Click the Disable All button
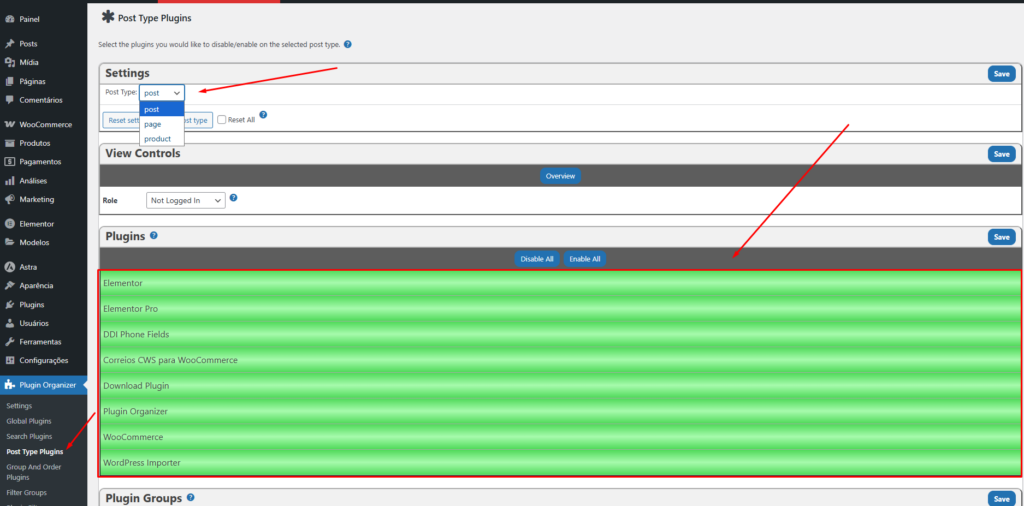1024x506 pixels. [x=537, y=259]
